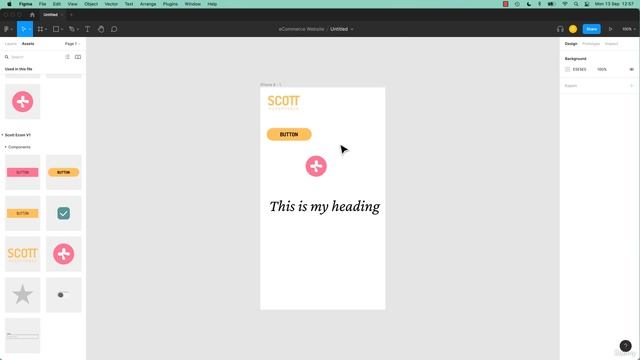
Task: Open Do Not Disturb moon icon
Action: 529,4
